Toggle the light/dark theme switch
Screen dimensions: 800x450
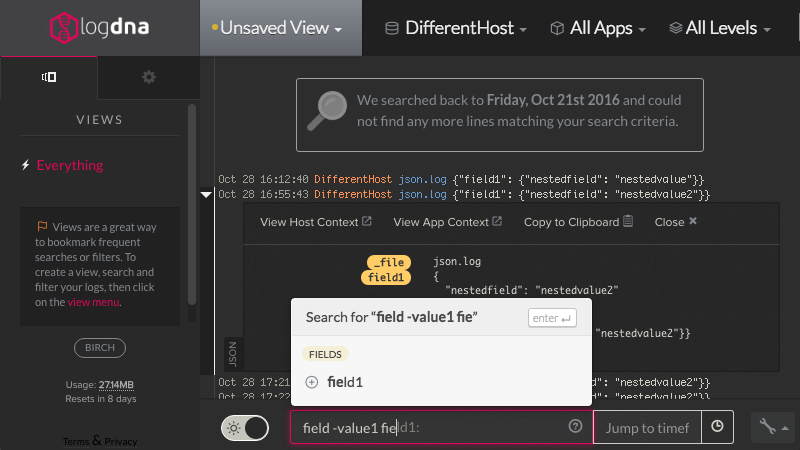[x=245, y=428]
